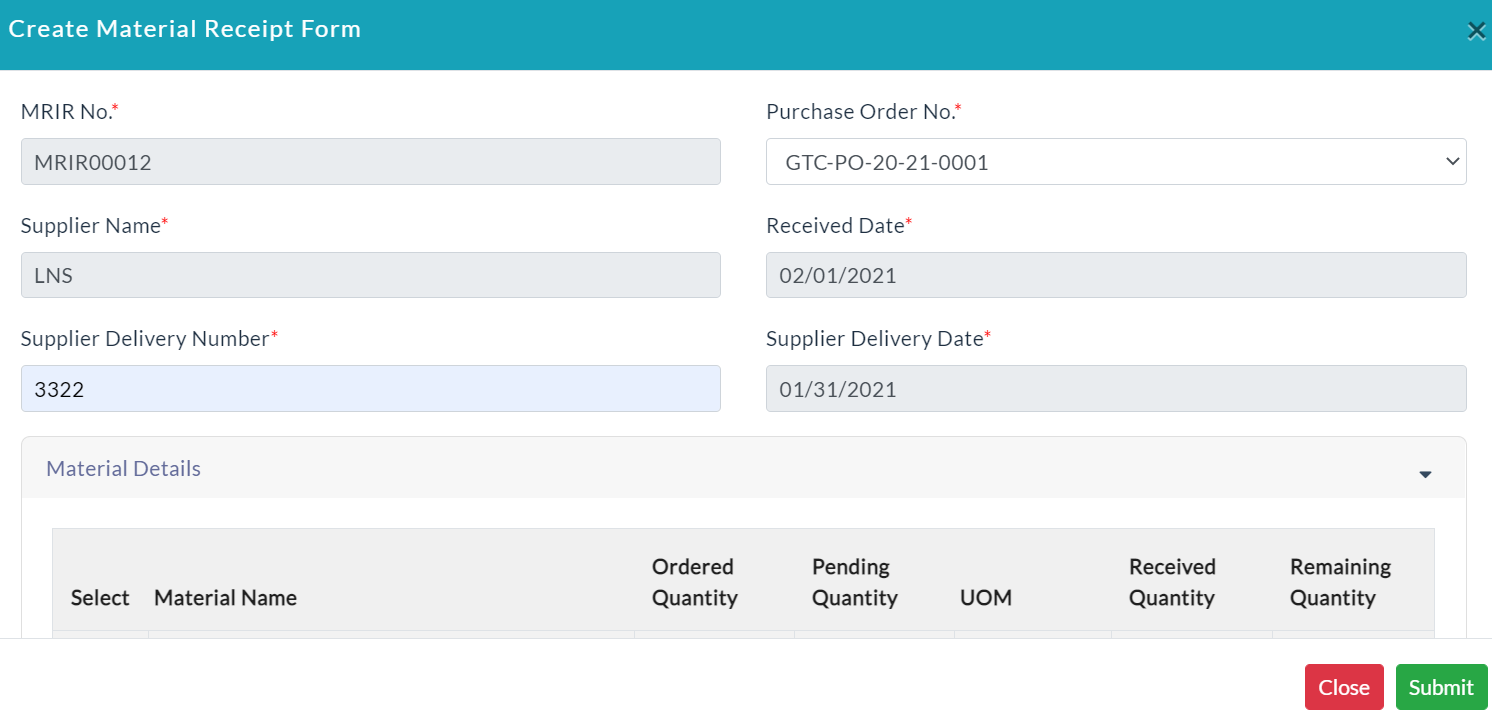The image size is (1492, 719).
Task: Submit the material receipt form
Action: 1441,687
